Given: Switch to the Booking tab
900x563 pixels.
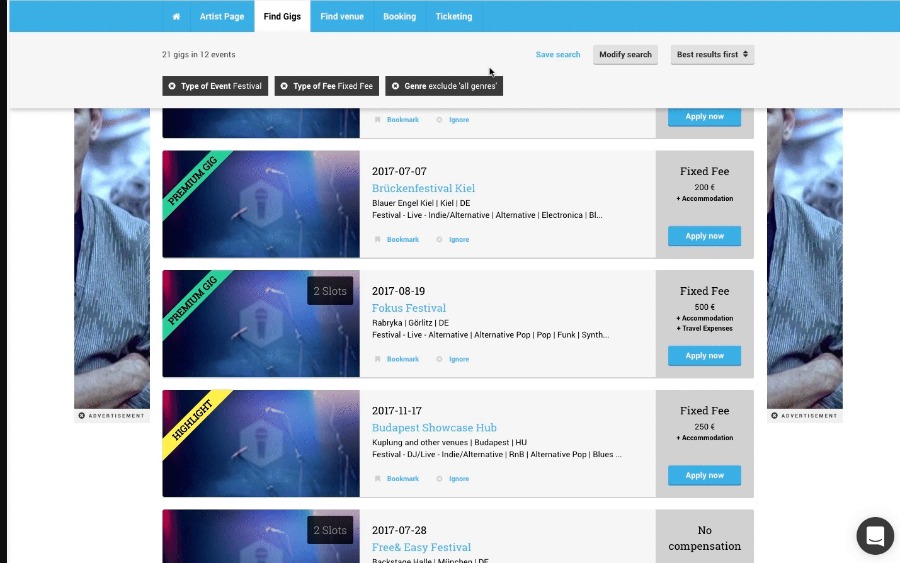Looking at the screenshot, I should tap(399, 16).
